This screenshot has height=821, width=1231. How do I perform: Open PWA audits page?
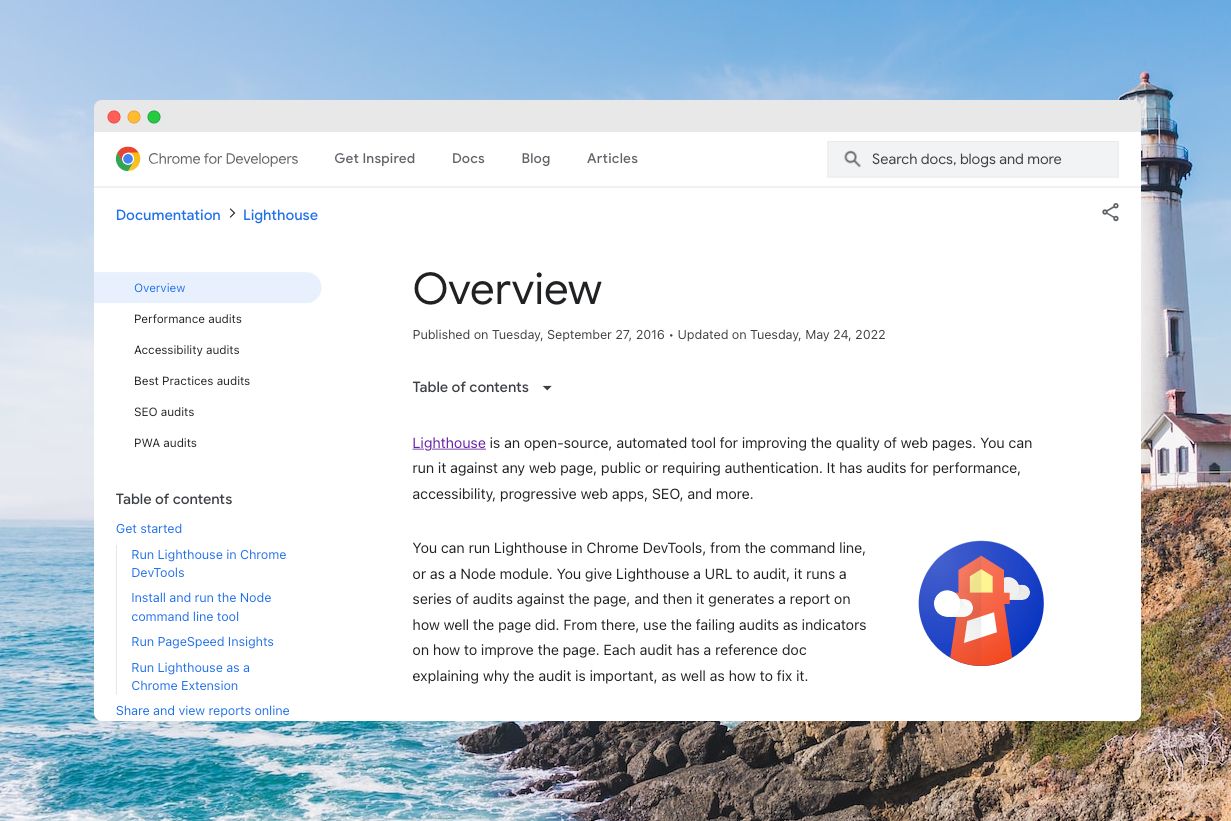tap(165, 443)
